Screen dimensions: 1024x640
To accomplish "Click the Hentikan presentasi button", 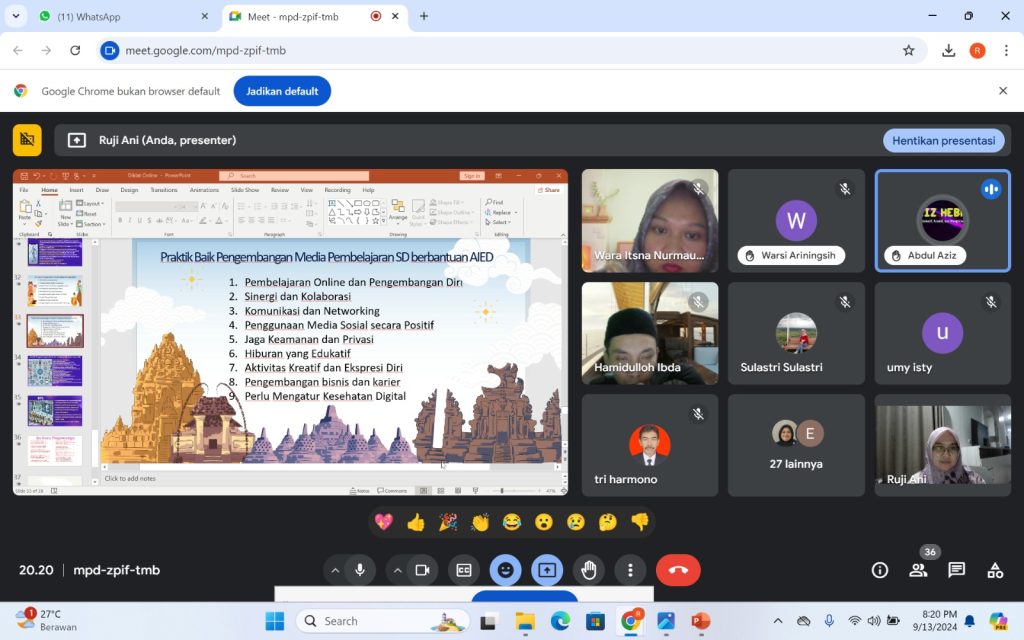I will (x=943, y=140).
